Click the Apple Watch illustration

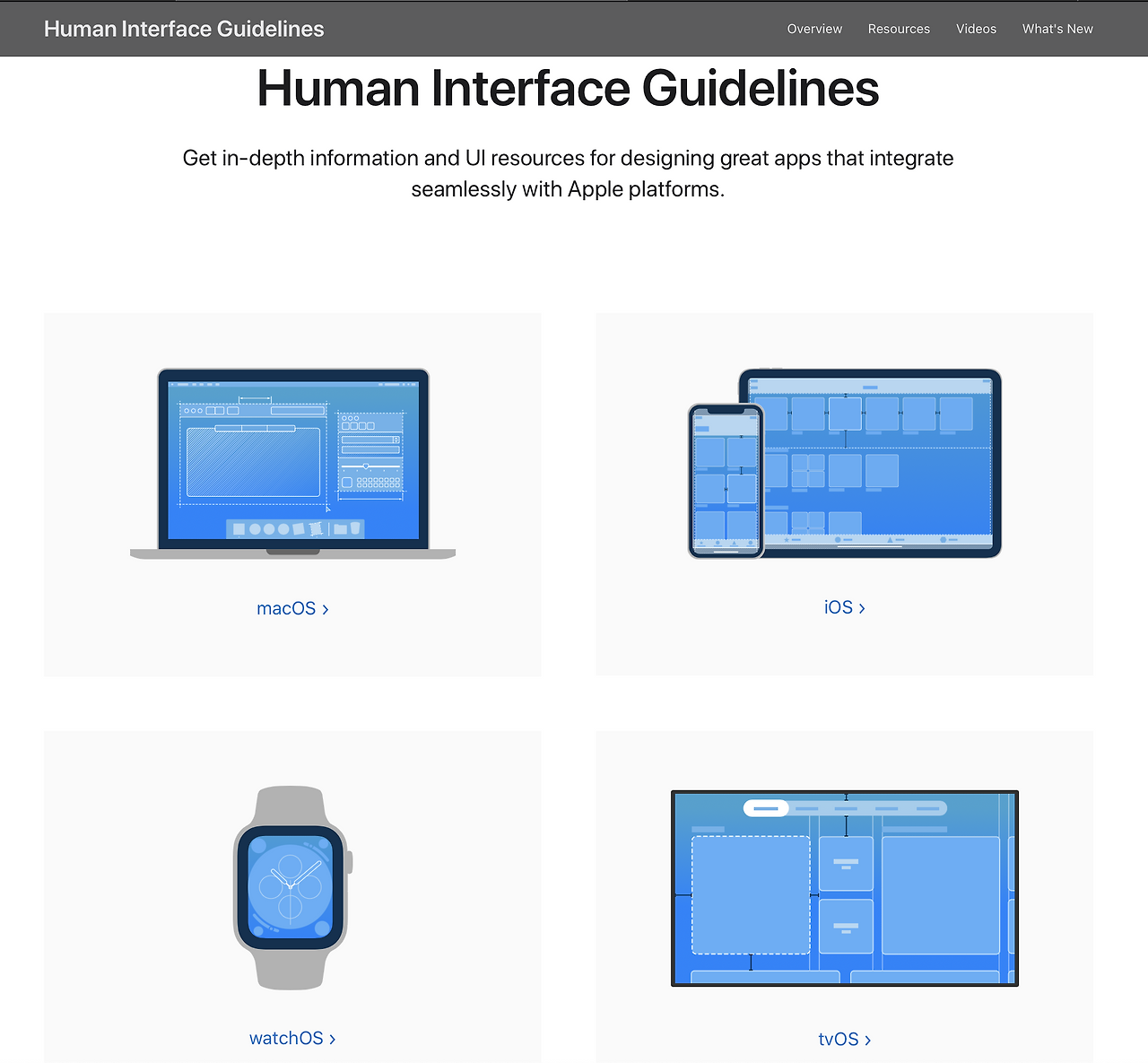tap(292, 888)
